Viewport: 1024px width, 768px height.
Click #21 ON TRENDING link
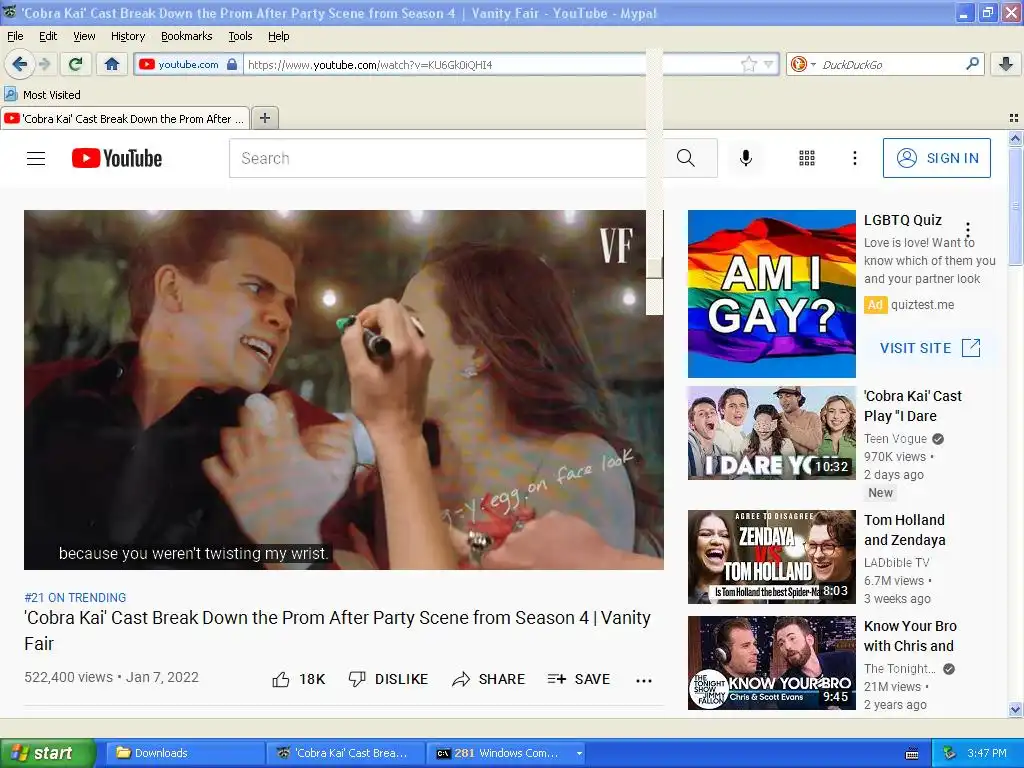[x=75, y=598]
